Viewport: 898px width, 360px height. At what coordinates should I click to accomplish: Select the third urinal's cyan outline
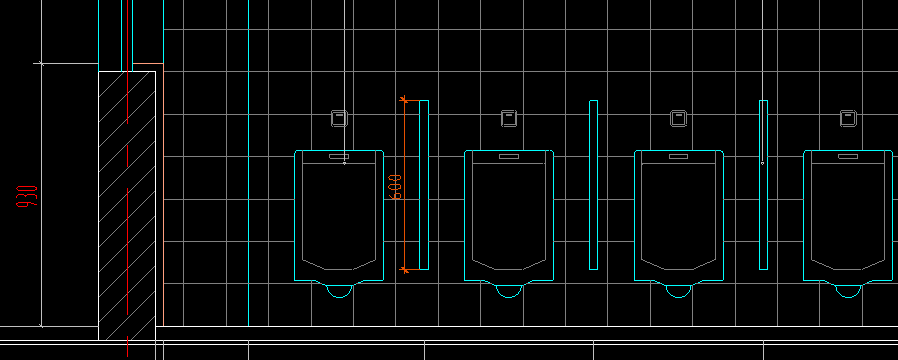pyautogui.click(x=678, y=216)
